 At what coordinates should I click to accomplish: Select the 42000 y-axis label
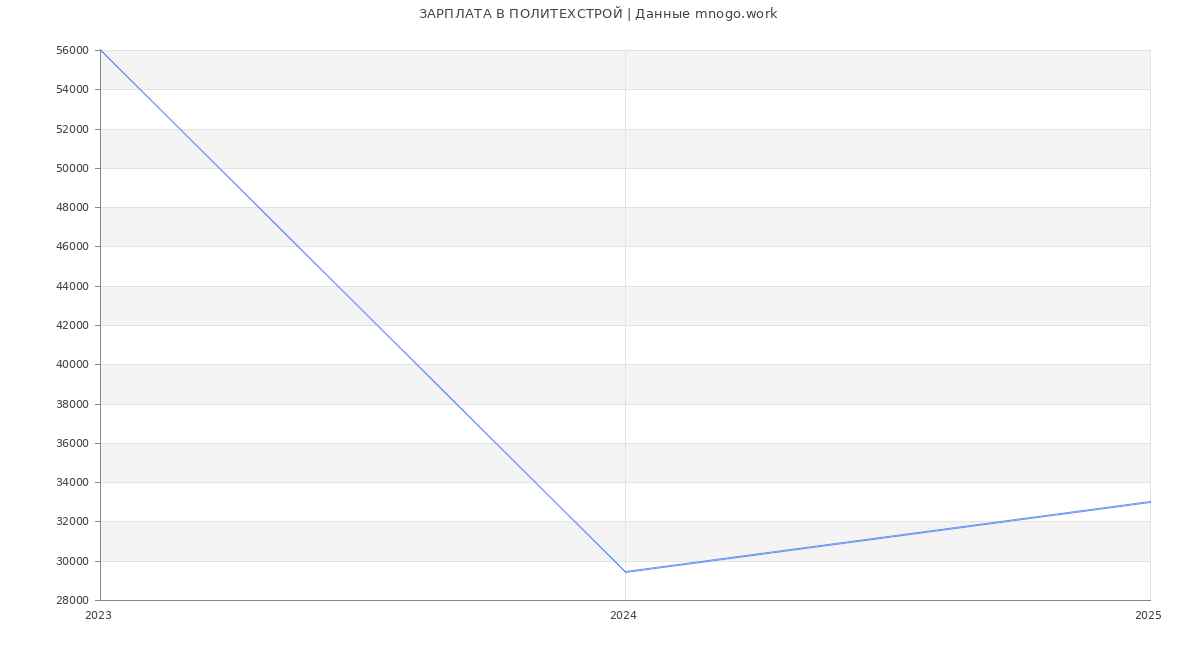(74, 325)
